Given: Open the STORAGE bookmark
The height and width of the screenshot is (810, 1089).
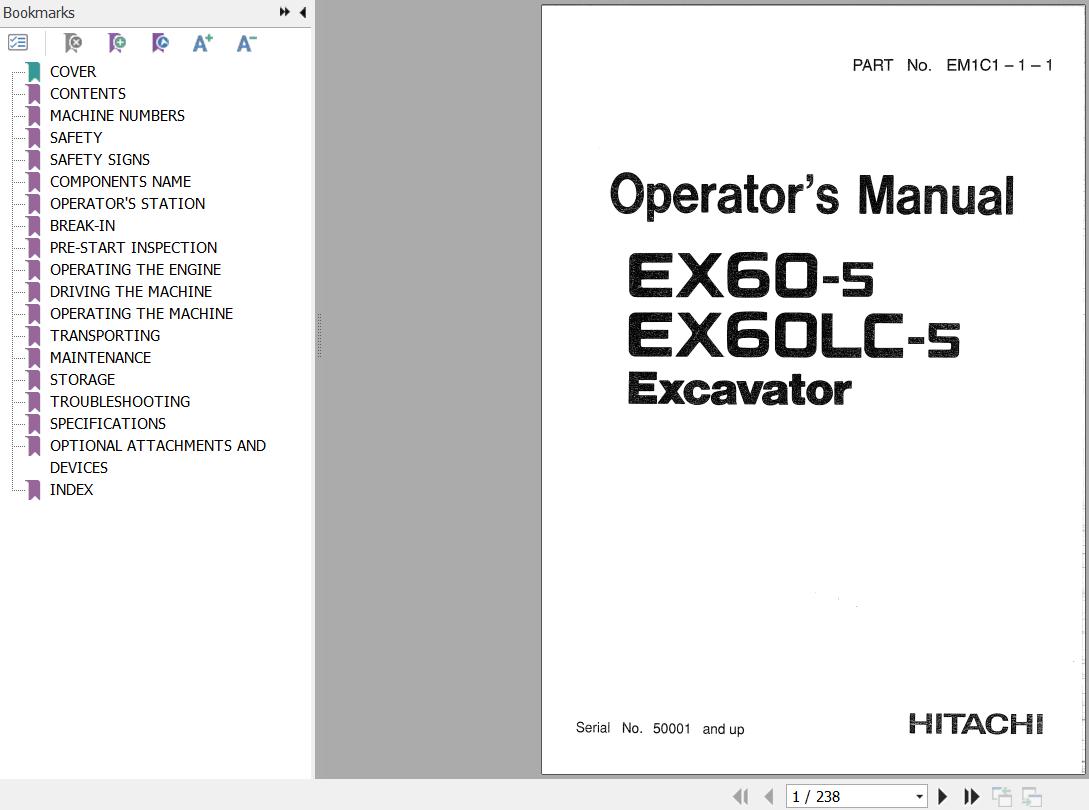Looking at the screenshot, I should (x=83, y=379).
